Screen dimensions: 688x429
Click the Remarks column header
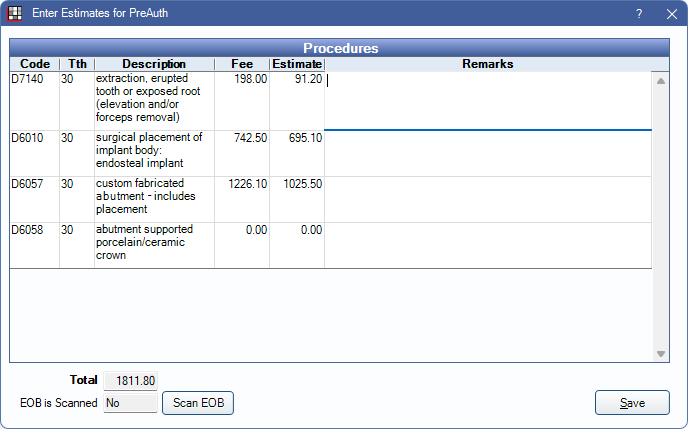point(488,64)
